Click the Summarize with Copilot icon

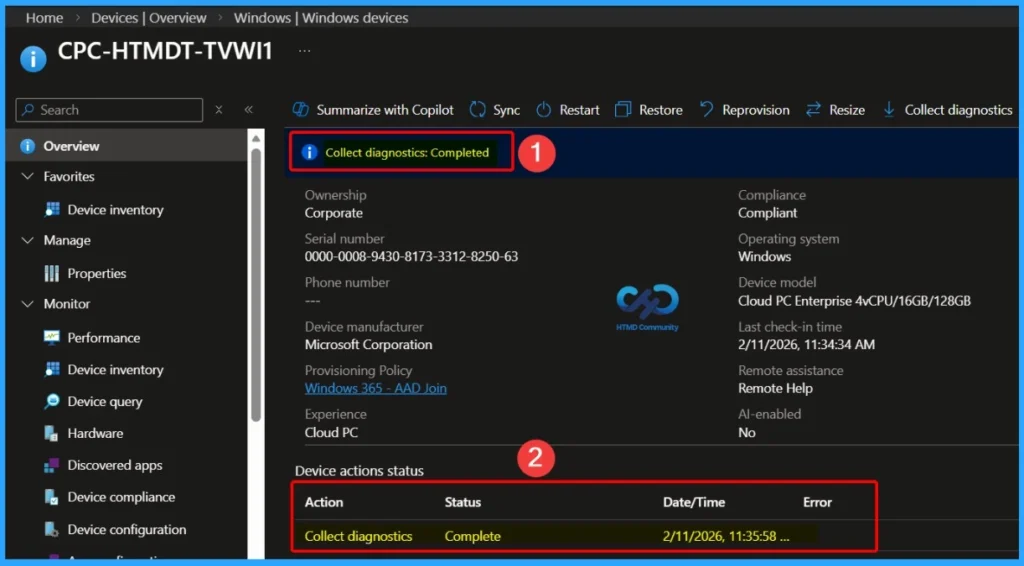pos(300,110)
